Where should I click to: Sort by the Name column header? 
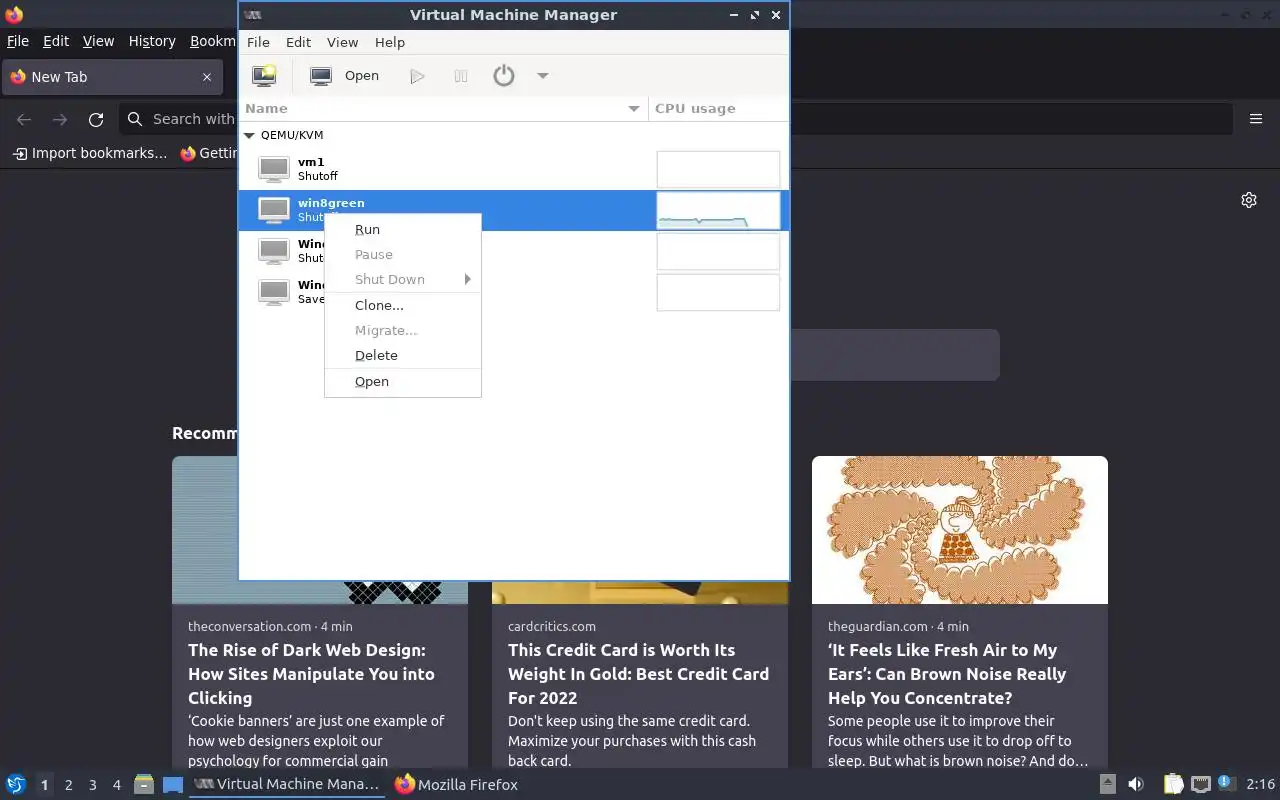443,108
